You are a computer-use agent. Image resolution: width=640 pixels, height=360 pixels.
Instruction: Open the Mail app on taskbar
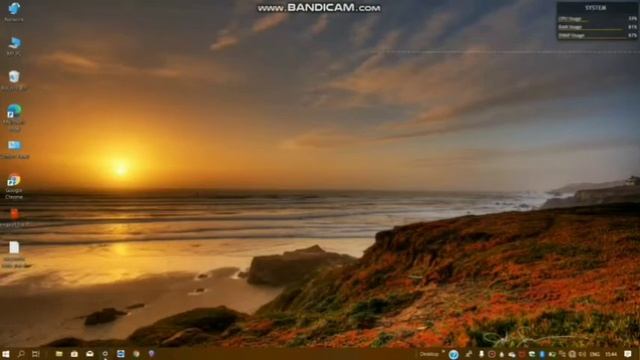tap(90, 354)
